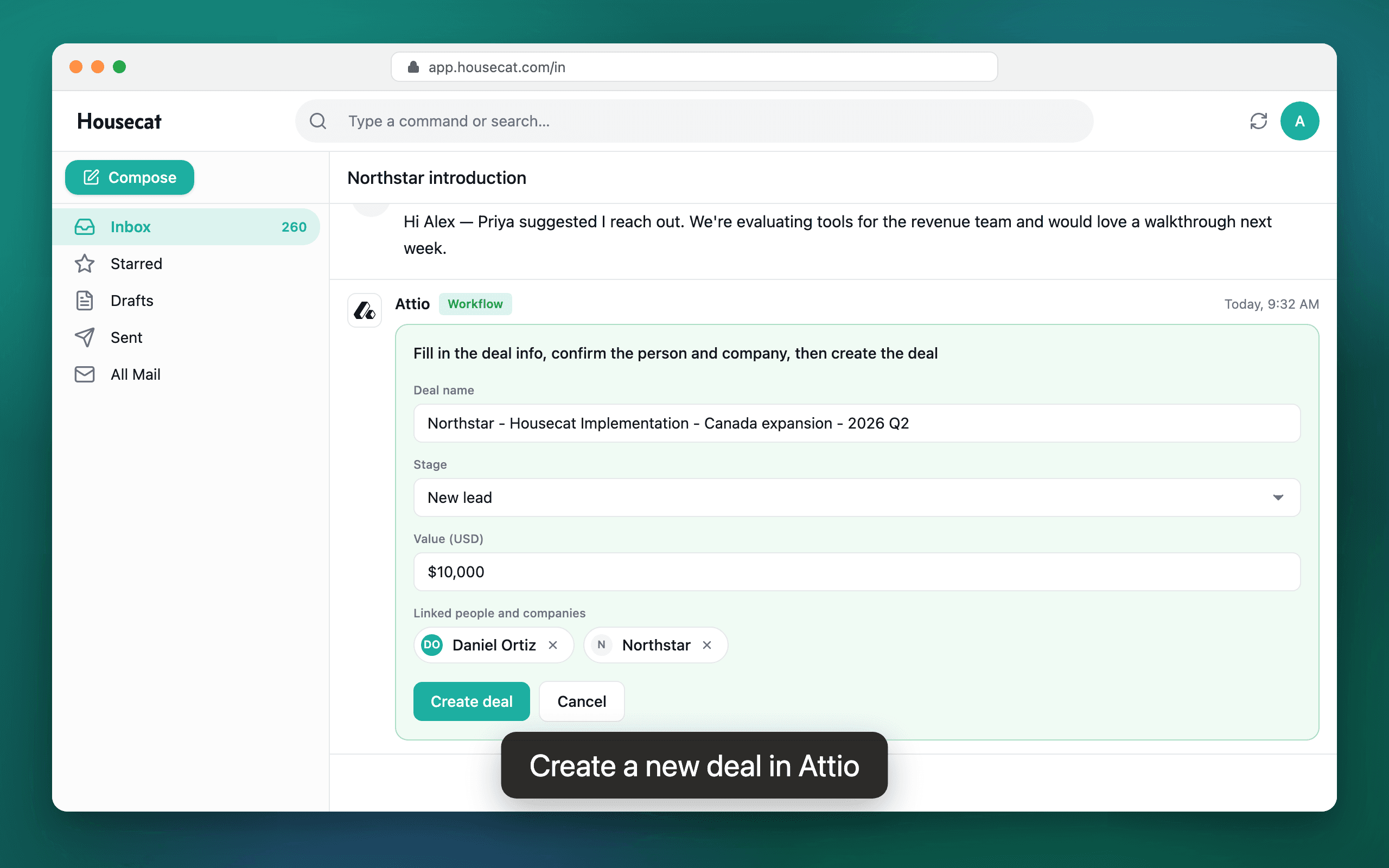Click the Starred star icon

(x=85, y=264)
